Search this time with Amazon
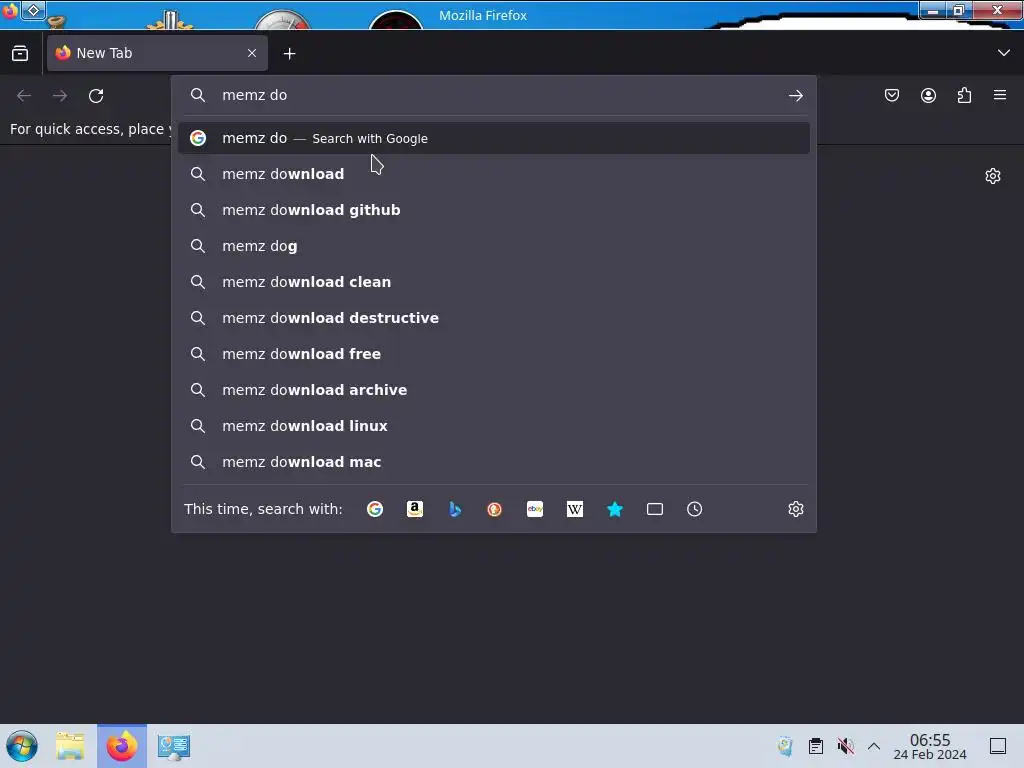This screenshot has height=768, width=1024. (415, 509)
